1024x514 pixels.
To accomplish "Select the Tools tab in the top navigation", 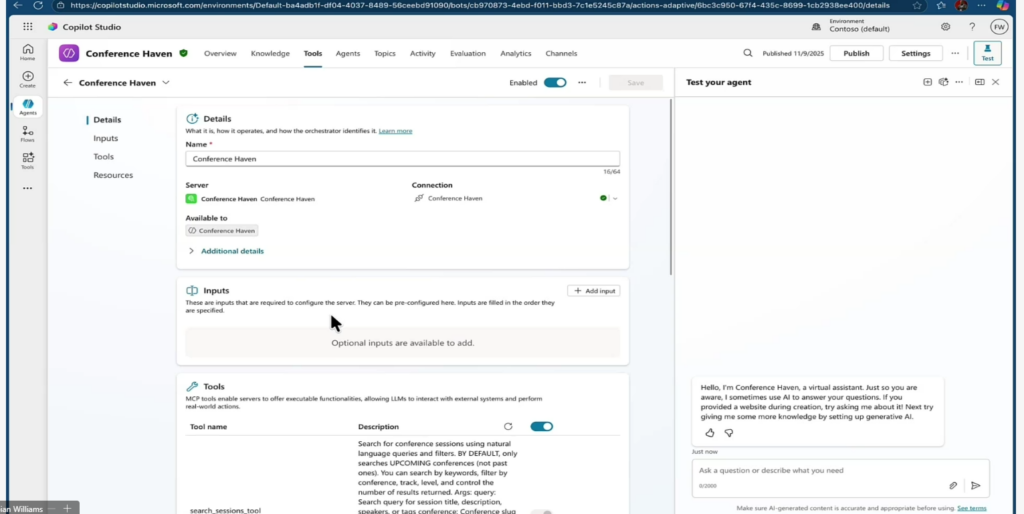I will coord(313,54).
